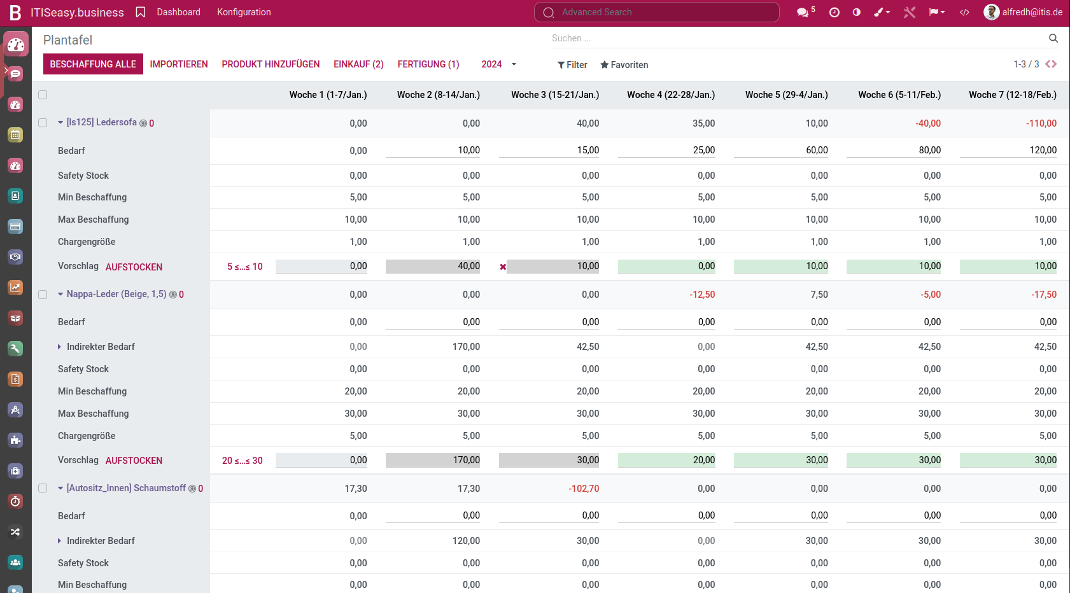Check the [ls125] Ledersofa row checkbox
Screen dimensions: 1070x593
[42, 123]
